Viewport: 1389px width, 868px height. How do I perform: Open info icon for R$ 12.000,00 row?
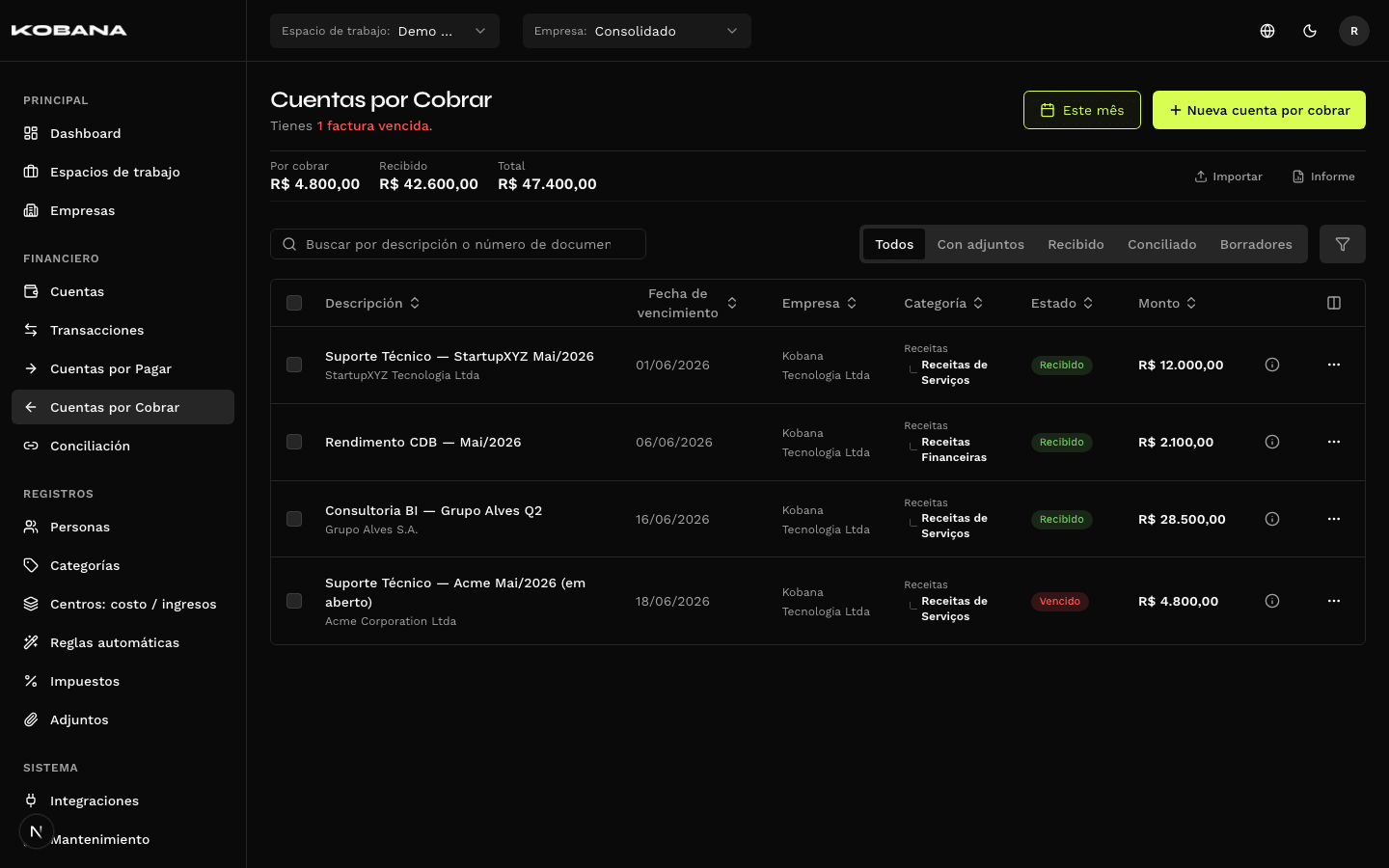click(1272, 365)
